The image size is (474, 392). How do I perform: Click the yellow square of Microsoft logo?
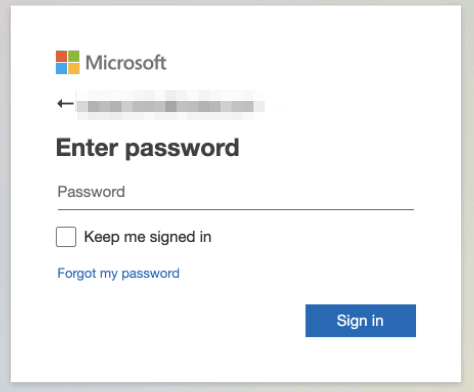tap(74, 69)
